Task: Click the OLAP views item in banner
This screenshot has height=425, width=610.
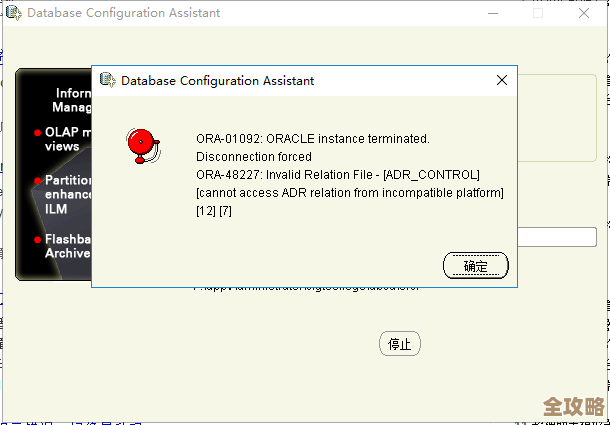Action: coord(63,139)
